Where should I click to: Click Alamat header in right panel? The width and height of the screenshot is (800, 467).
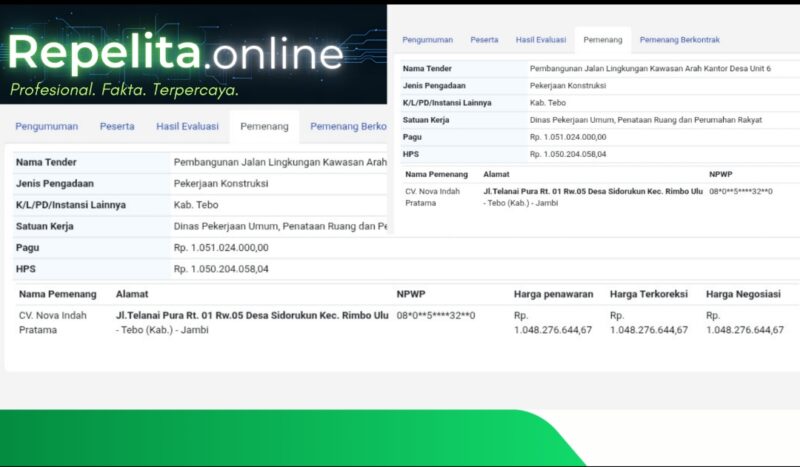click(496, 174)
